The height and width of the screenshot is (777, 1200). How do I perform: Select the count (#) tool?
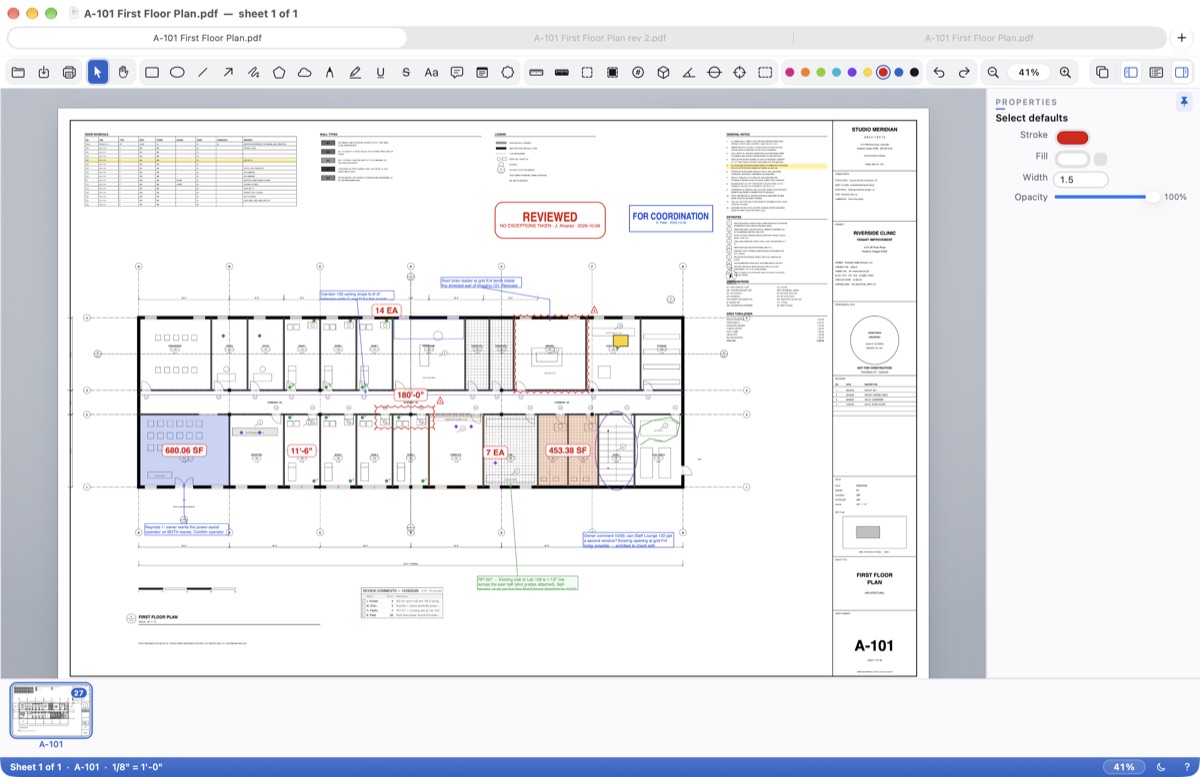[638, 72]
